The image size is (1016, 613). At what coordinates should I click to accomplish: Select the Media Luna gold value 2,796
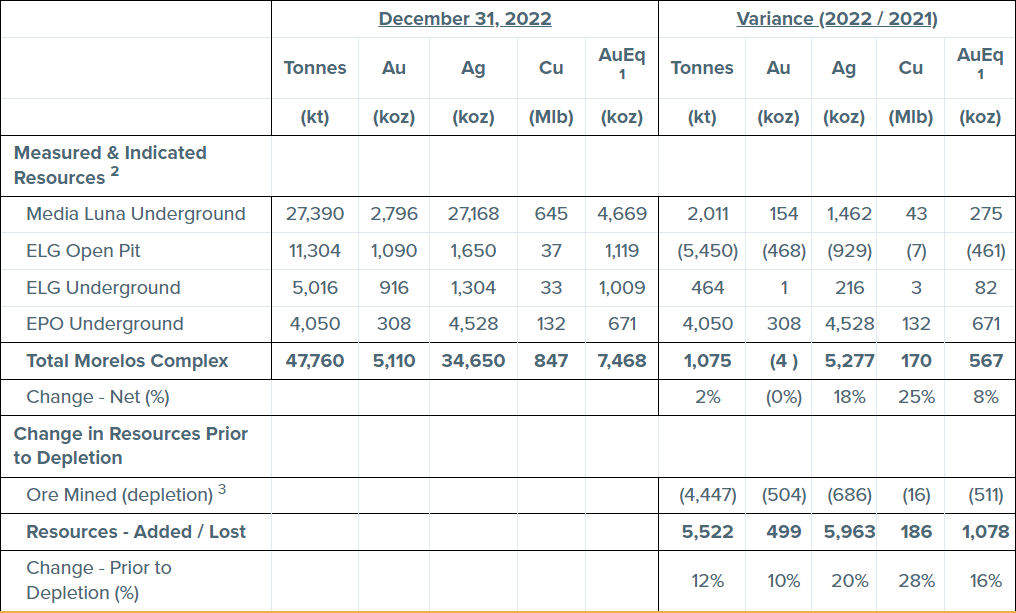pyautogui.click(x=394, y=214)
